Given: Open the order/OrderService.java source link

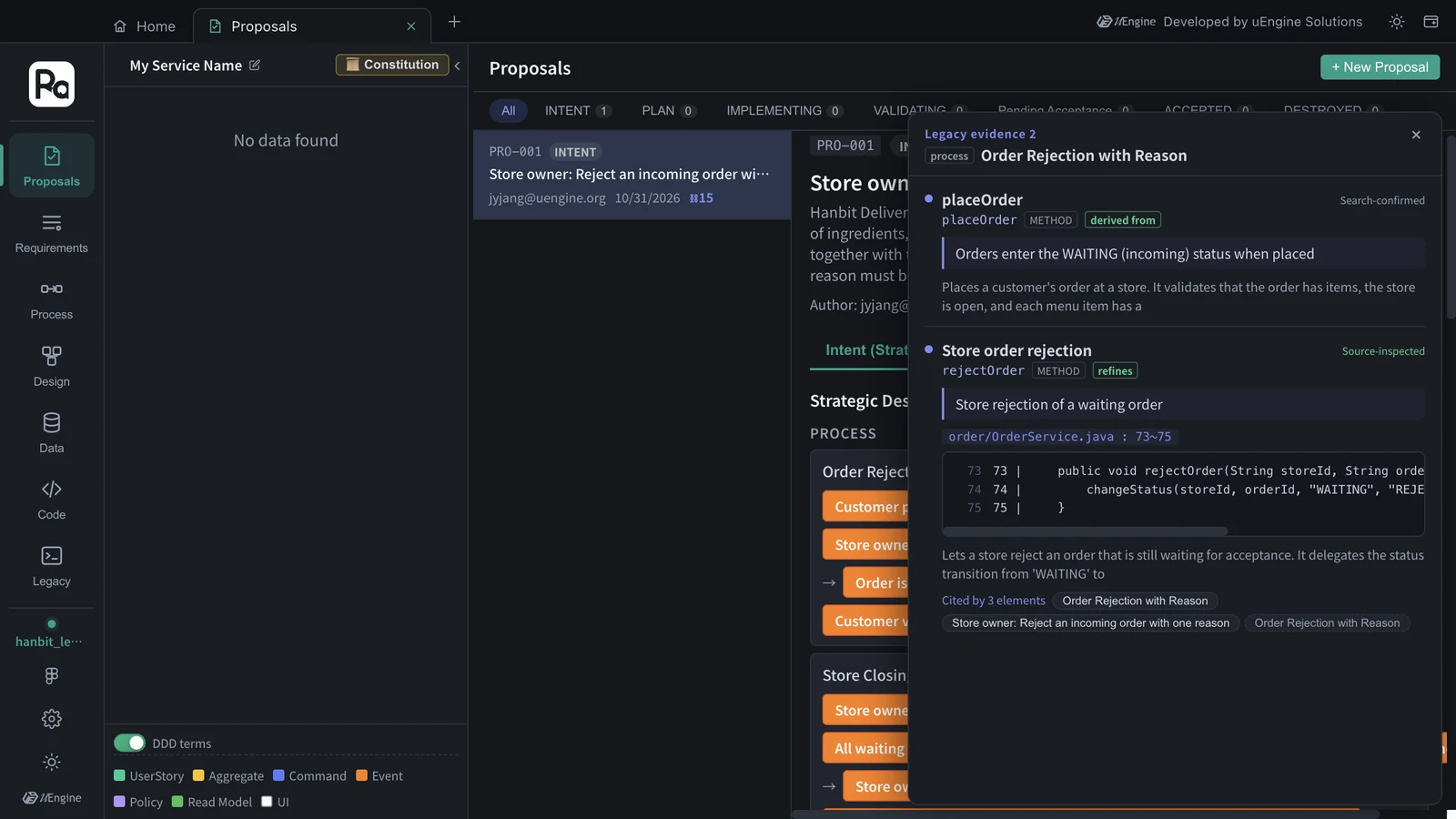Looking at the screenshot, I should pyautogui.click(x=1059, y=437).
